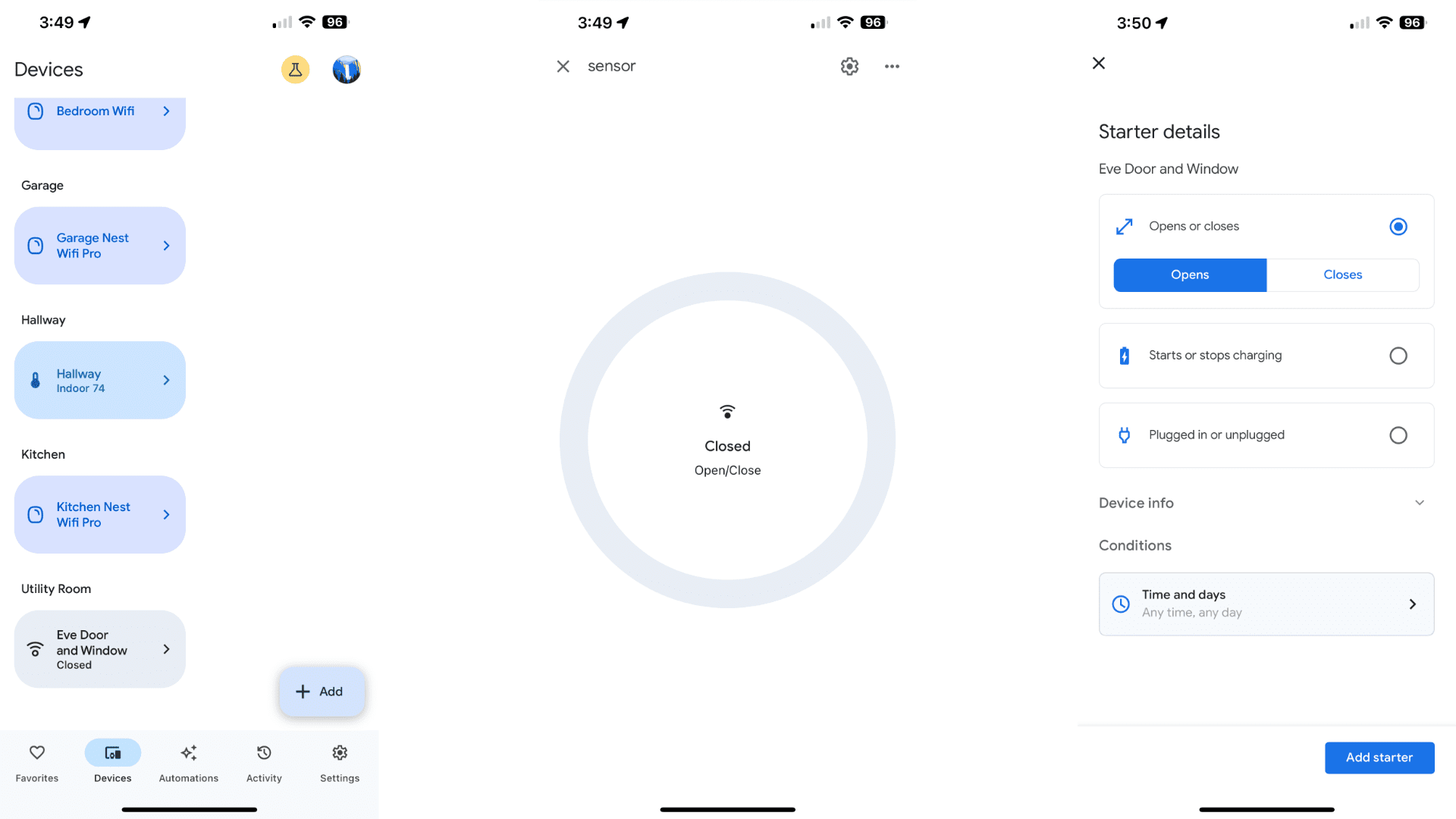The height and width of the screenshot is (819, 1456).
Task: Tap the Opens or closes trigger label
Action: 1194,225
